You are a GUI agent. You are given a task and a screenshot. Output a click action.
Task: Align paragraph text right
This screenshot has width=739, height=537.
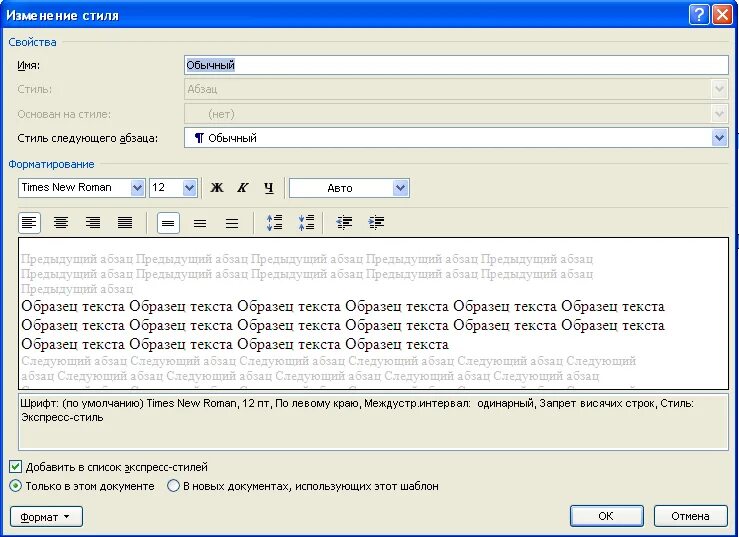point(93,223)
